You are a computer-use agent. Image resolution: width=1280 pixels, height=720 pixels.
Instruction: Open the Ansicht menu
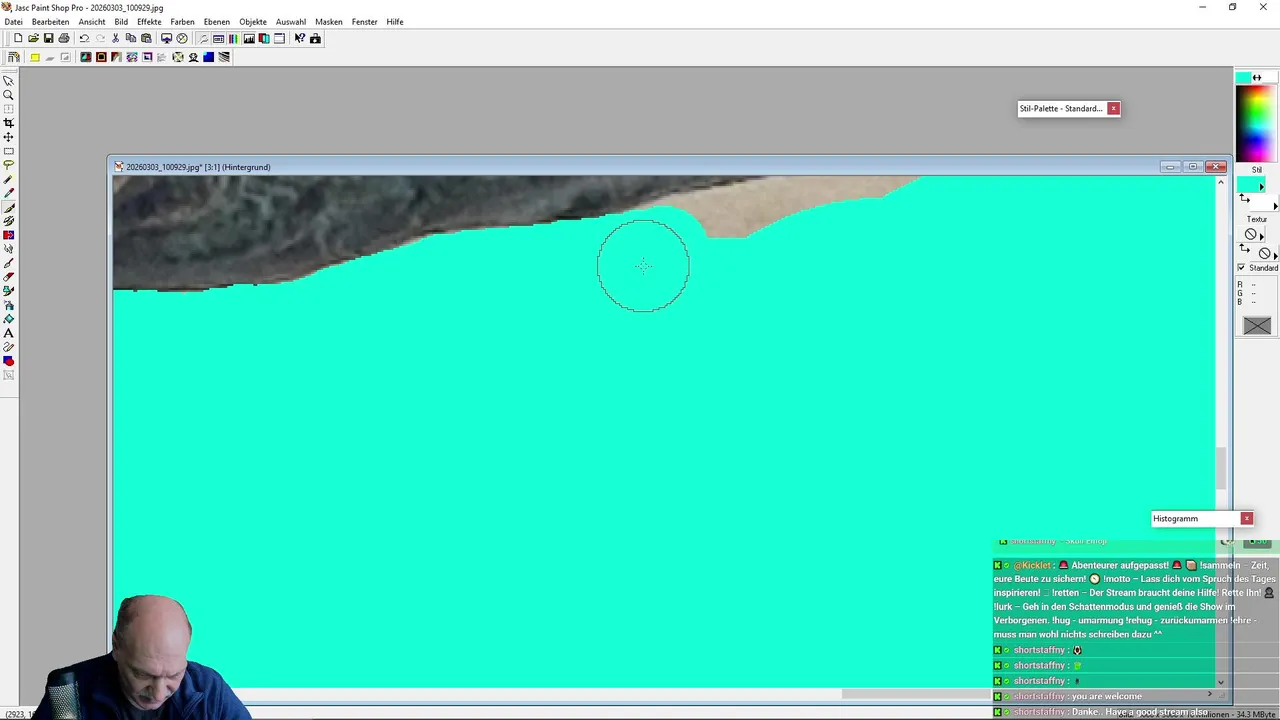coord(92,22)
